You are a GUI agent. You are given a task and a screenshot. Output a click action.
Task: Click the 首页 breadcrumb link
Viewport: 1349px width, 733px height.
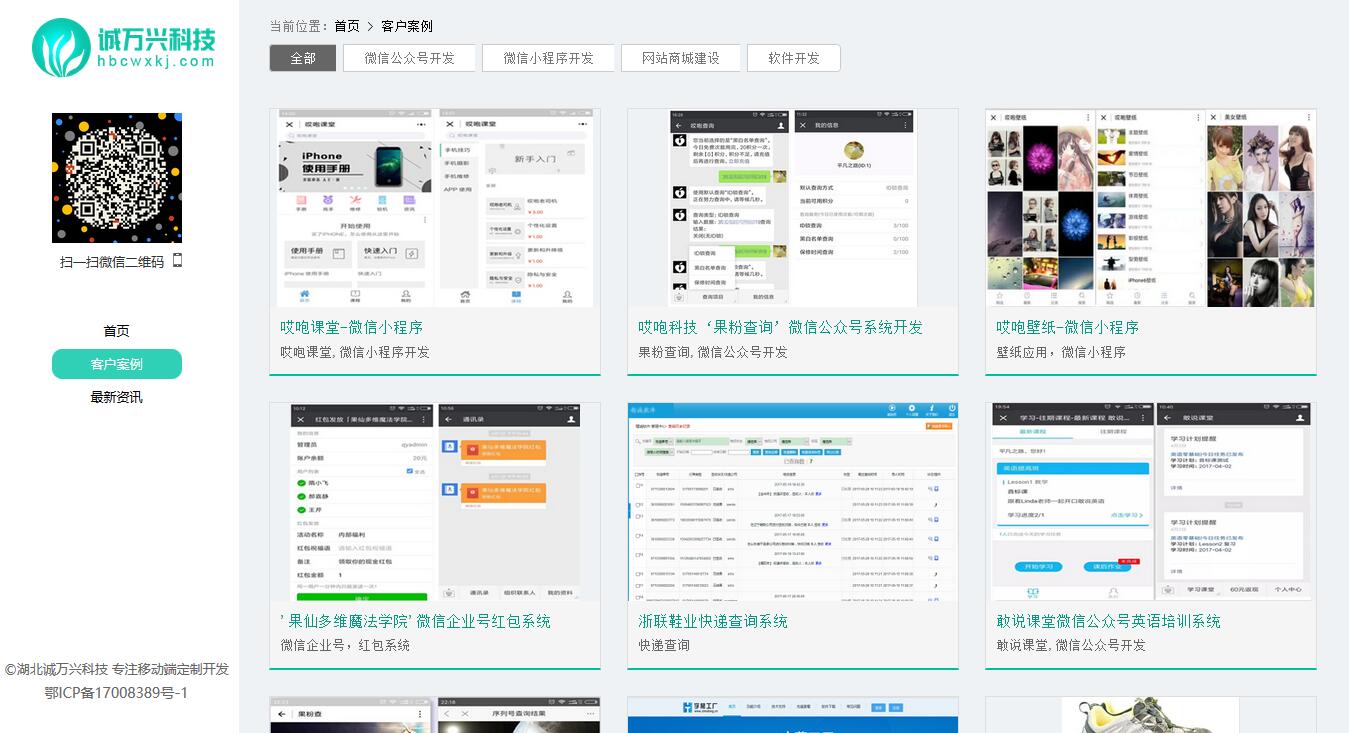[x=347, y=26]
